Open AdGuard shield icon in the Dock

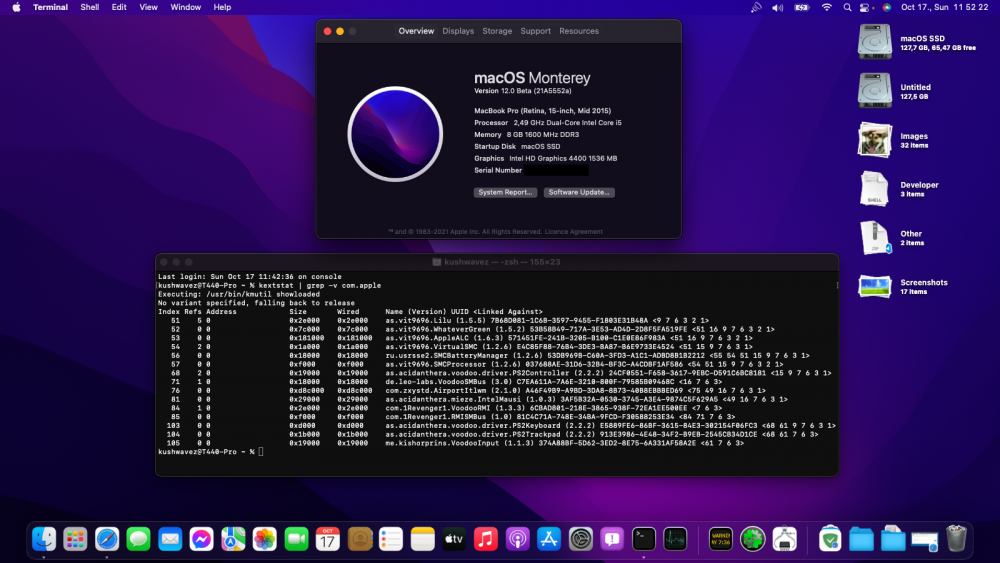[x=830, y=539]
